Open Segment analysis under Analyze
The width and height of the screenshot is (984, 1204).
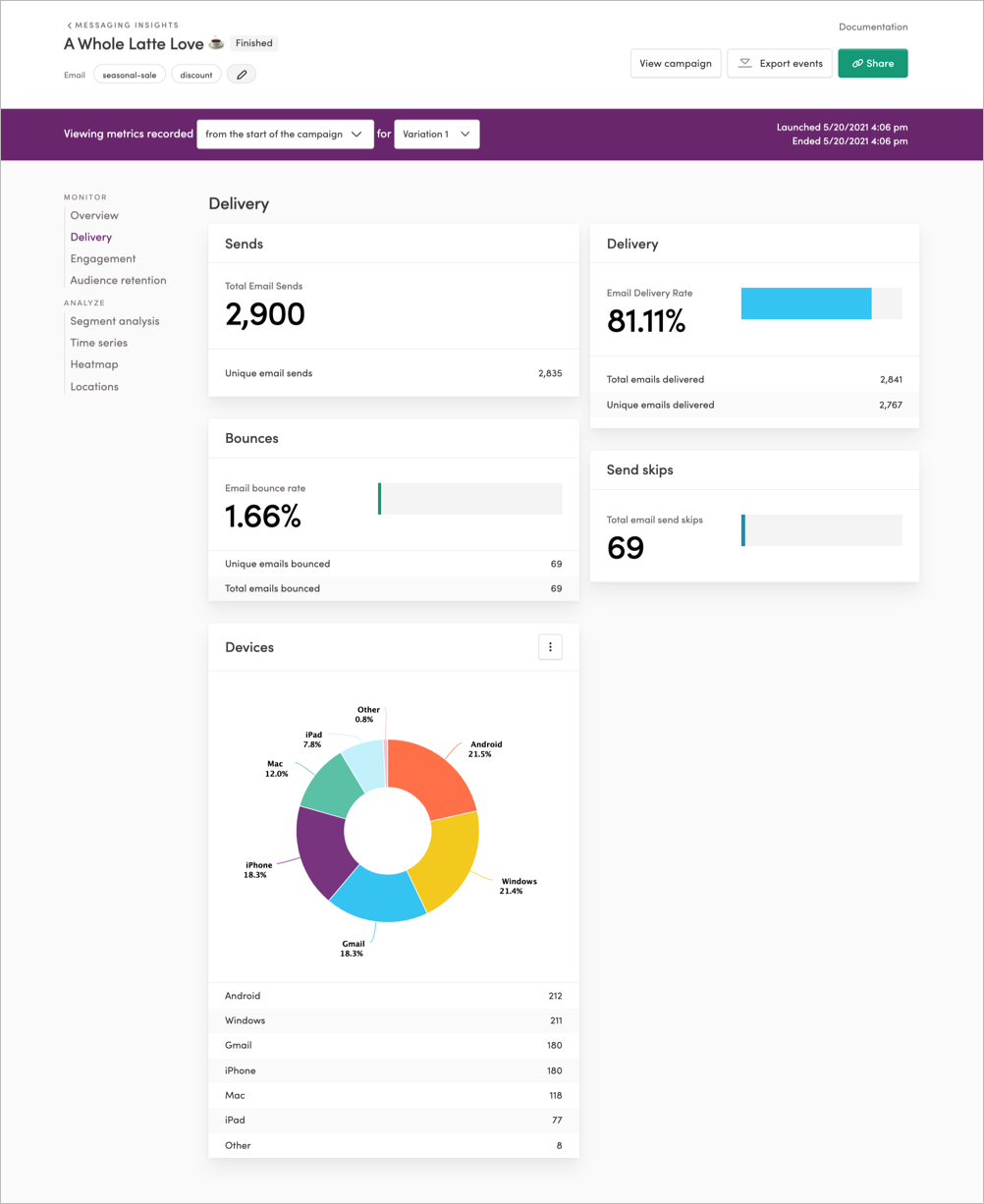pos(115,321)
